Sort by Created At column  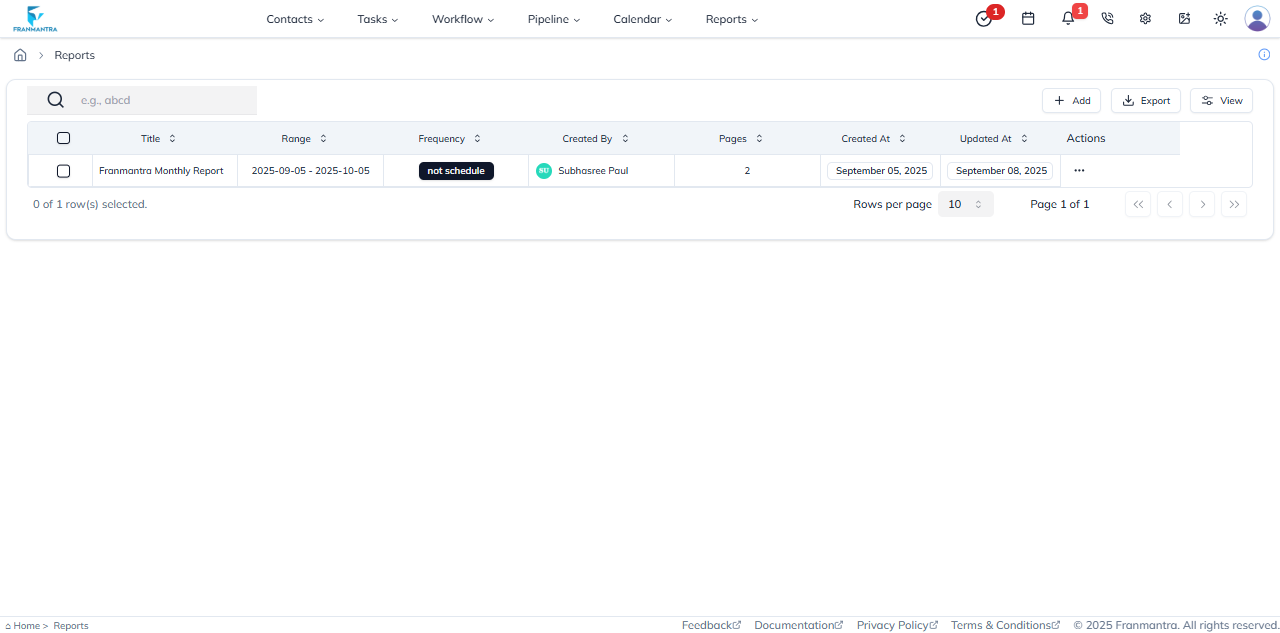873,139
